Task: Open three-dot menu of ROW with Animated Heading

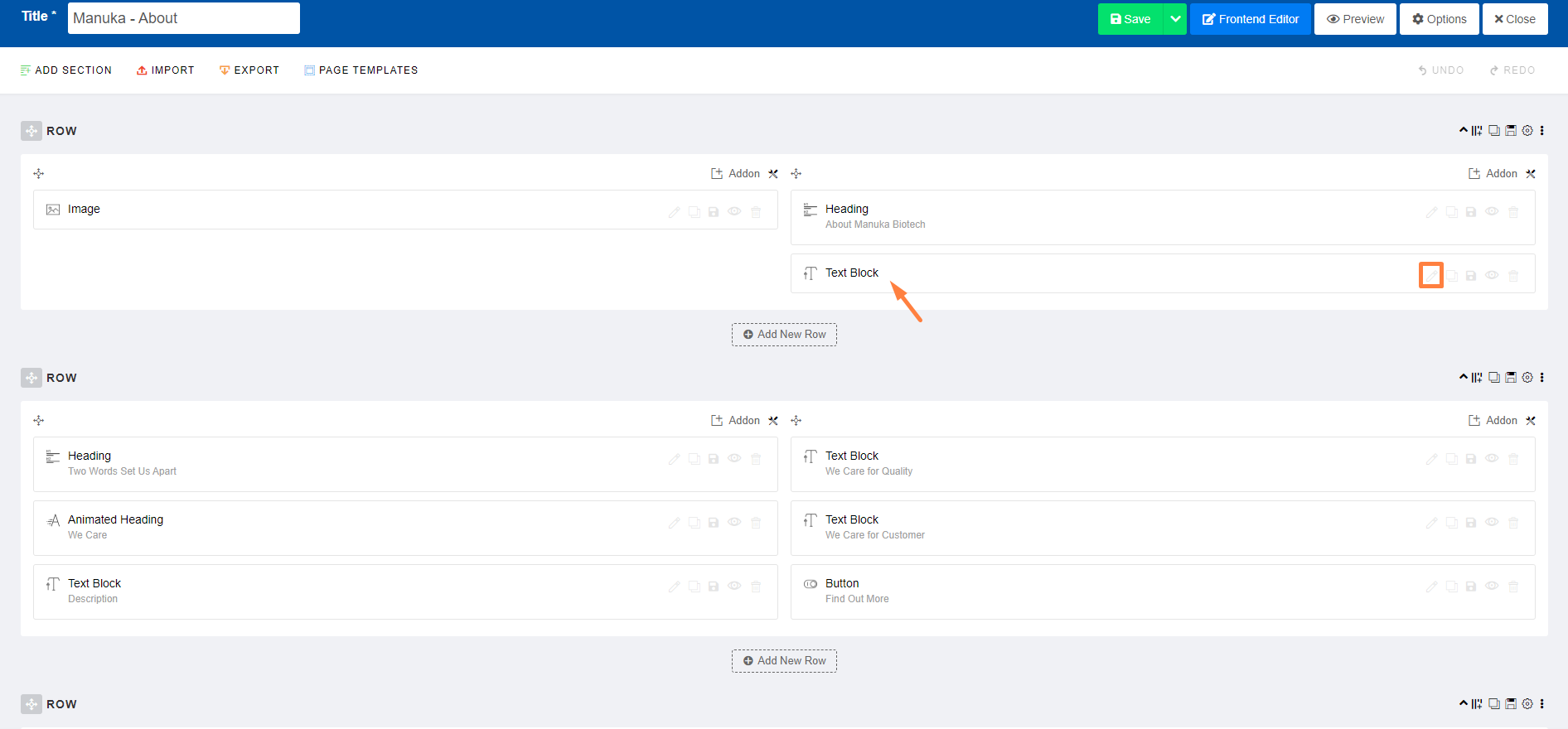Action: coord(1542,378)
